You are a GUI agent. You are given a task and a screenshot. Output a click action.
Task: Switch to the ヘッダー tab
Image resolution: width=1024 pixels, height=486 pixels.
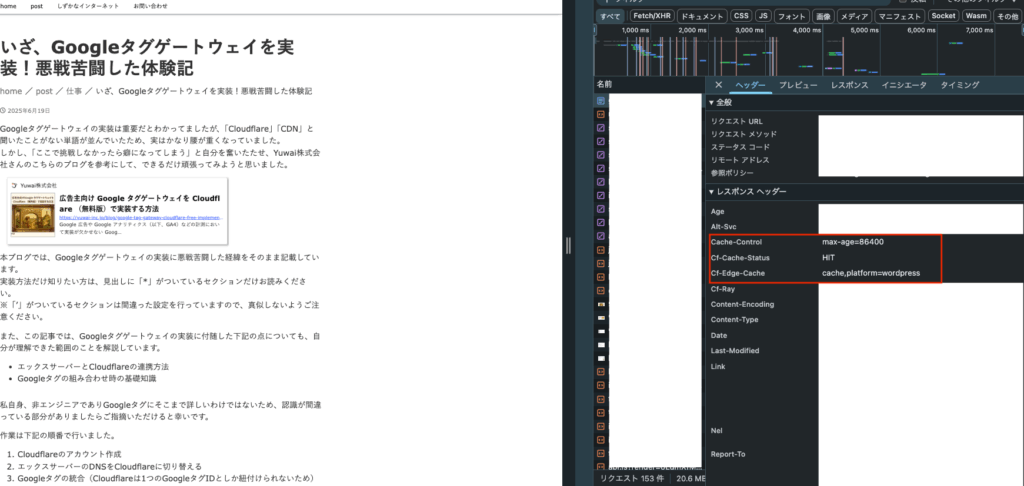pos(750,85)
